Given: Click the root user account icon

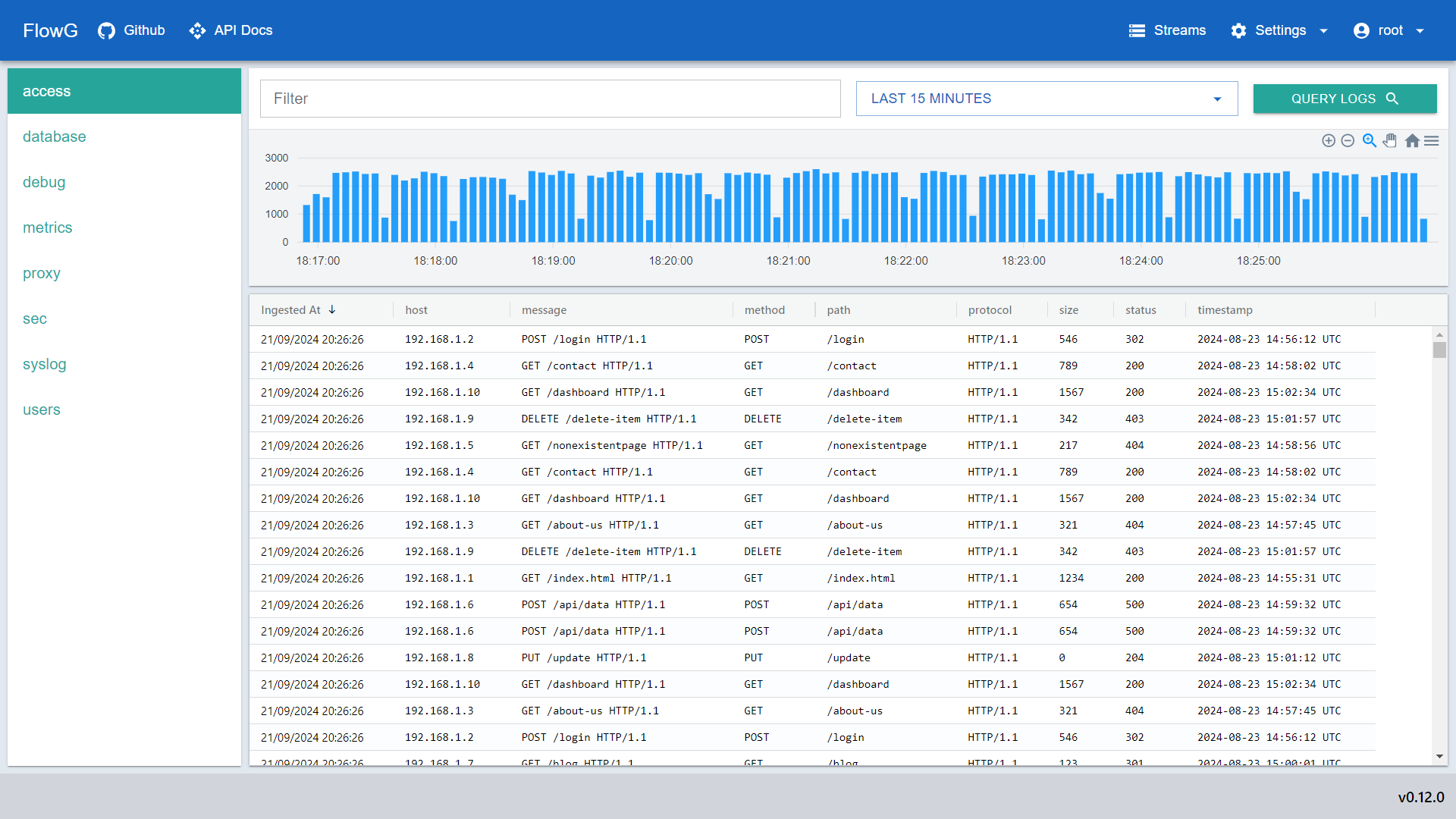Looking at the screenshot, I should pyautogui.click(x=1362, y=30).
